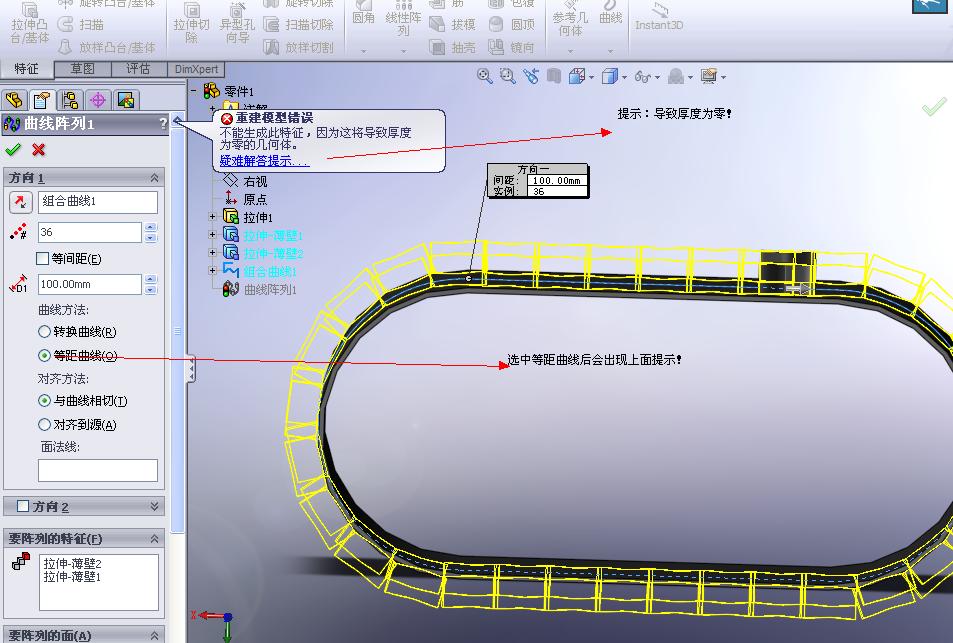Image resolution: width=953 pixels, height=643 pixels.
Task: Click the Zoom to Fit magnifier icon
Action: pyautogui.click(x=484, y=76)
